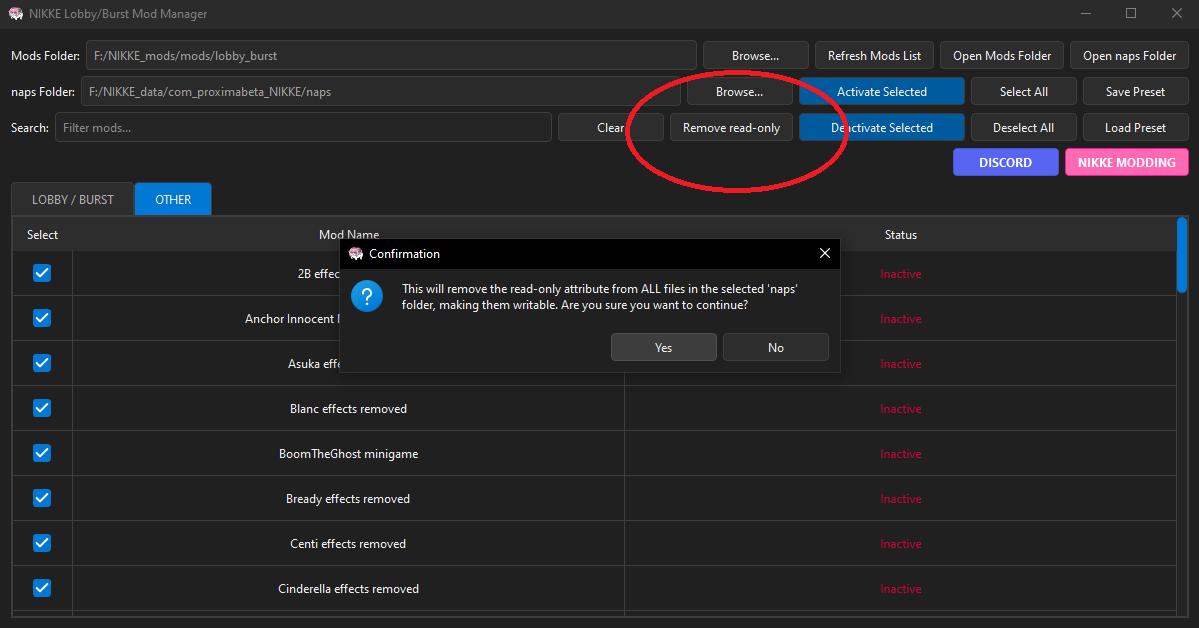Switch to the LOBBY / BURST tab
The height and width of the screenshot is (628, 1199).
click(71, 198)
